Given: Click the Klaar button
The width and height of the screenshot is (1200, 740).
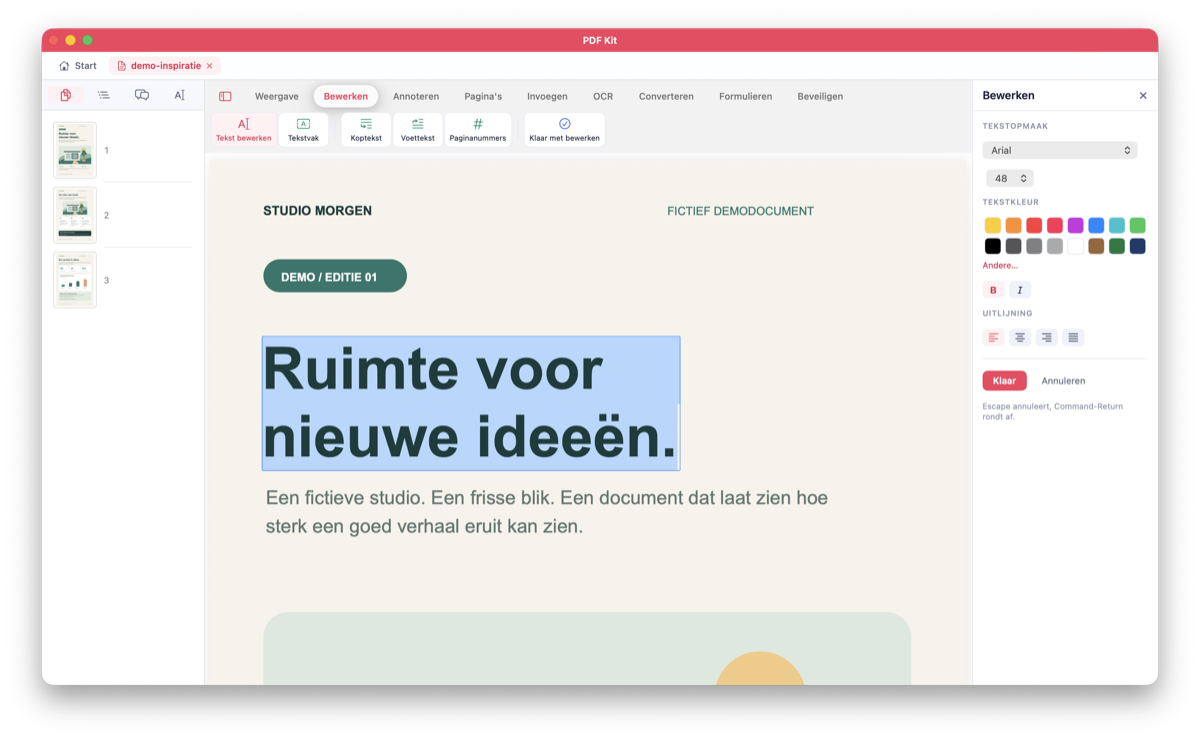Looking at the screenshot, I should click(1004, 381).
